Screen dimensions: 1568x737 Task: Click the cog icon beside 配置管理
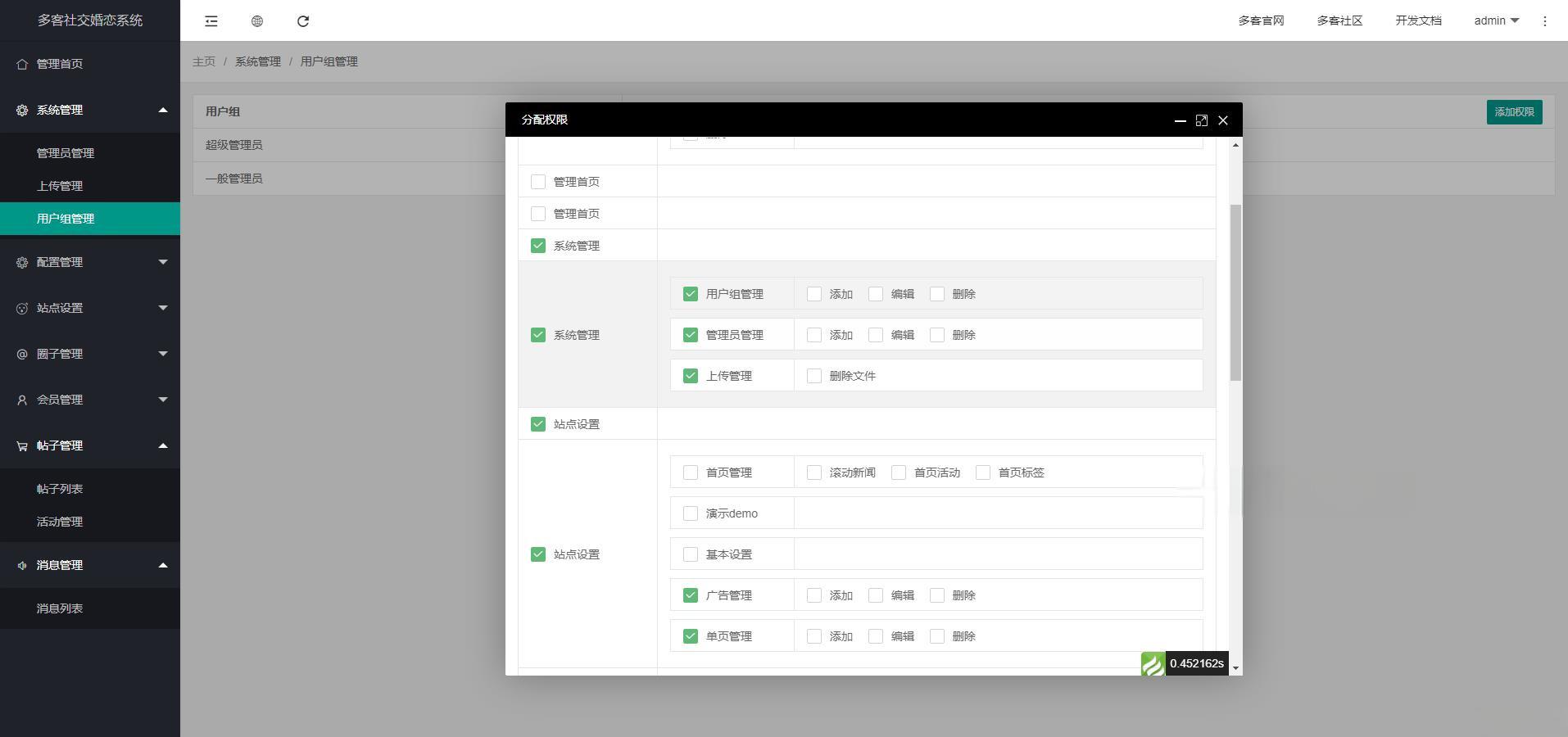[x=22, y=262]
